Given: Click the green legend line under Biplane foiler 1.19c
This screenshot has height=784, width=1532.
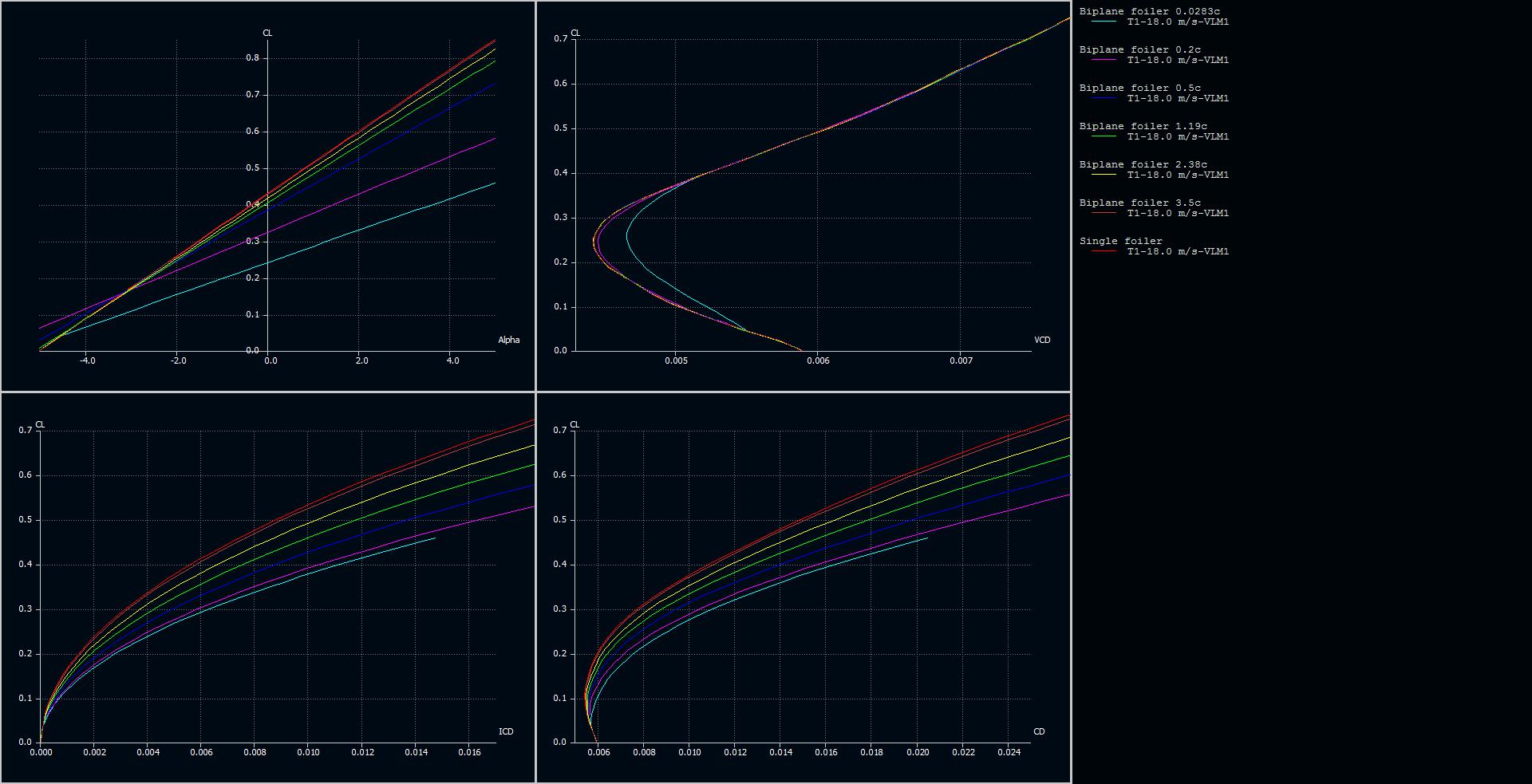Looking at the screenshot, I should (1104, 137).
